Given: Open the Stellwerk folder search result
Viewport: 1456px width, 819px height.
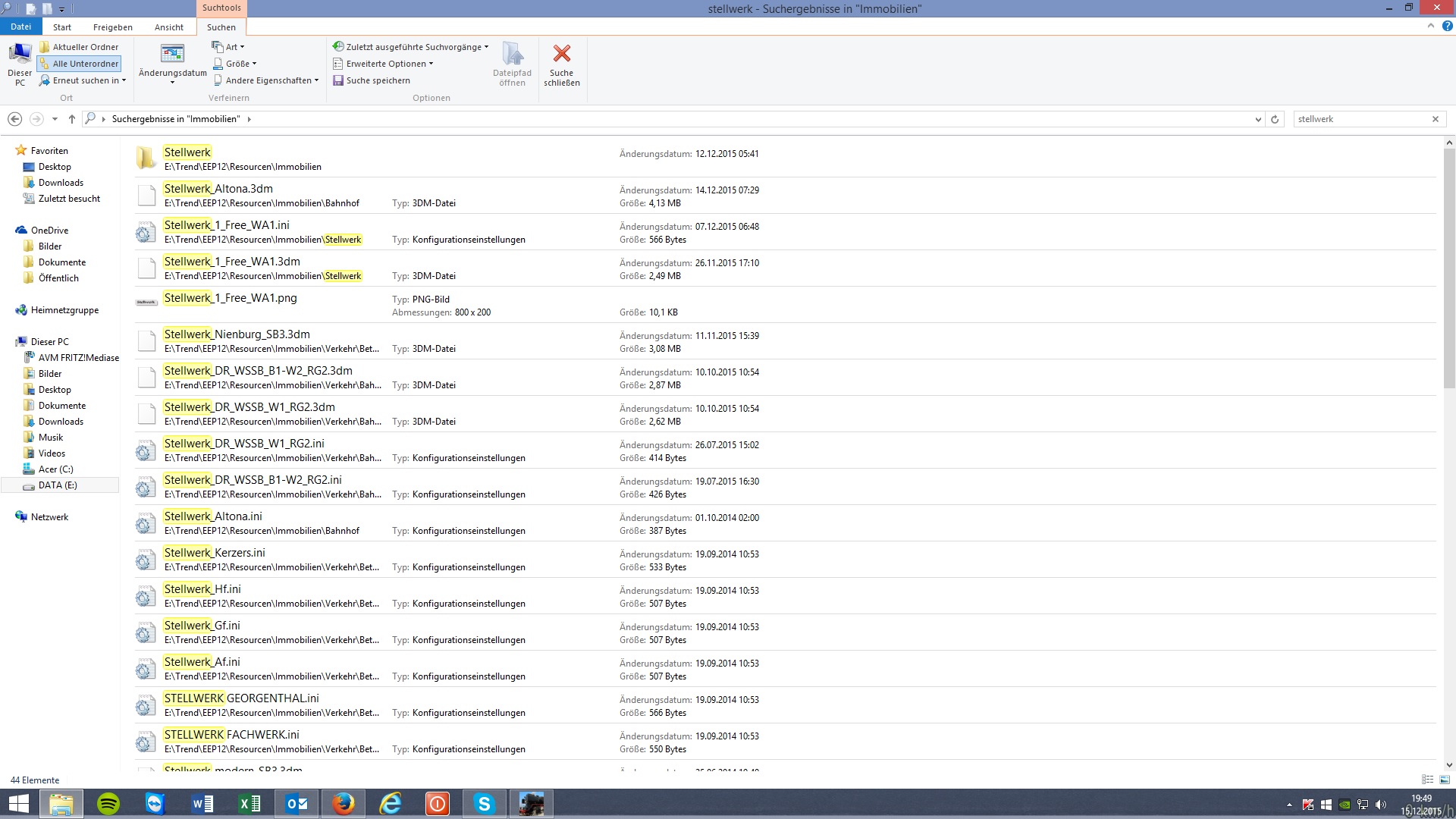Looking at the screenshot, I should tap(187, 152).
